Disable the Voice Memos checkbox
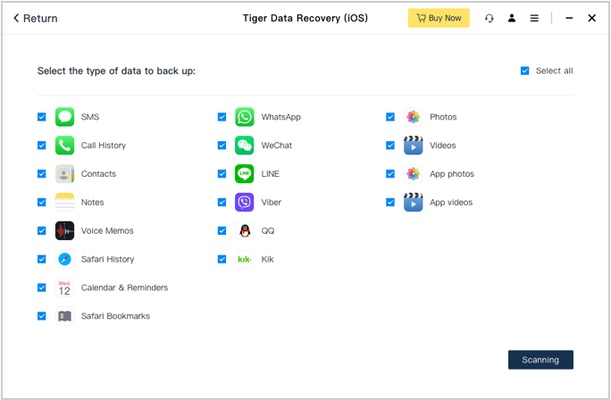Screen dimensions: 611x400 [x=42, y=231]
